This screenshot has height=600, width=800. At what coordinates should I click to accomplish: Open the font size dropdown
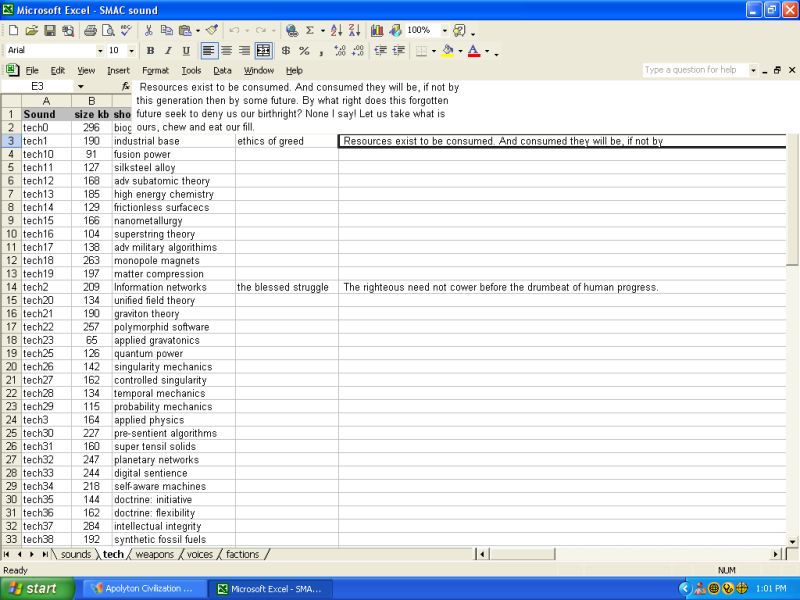pyautogui.click(x=131, y=51)
